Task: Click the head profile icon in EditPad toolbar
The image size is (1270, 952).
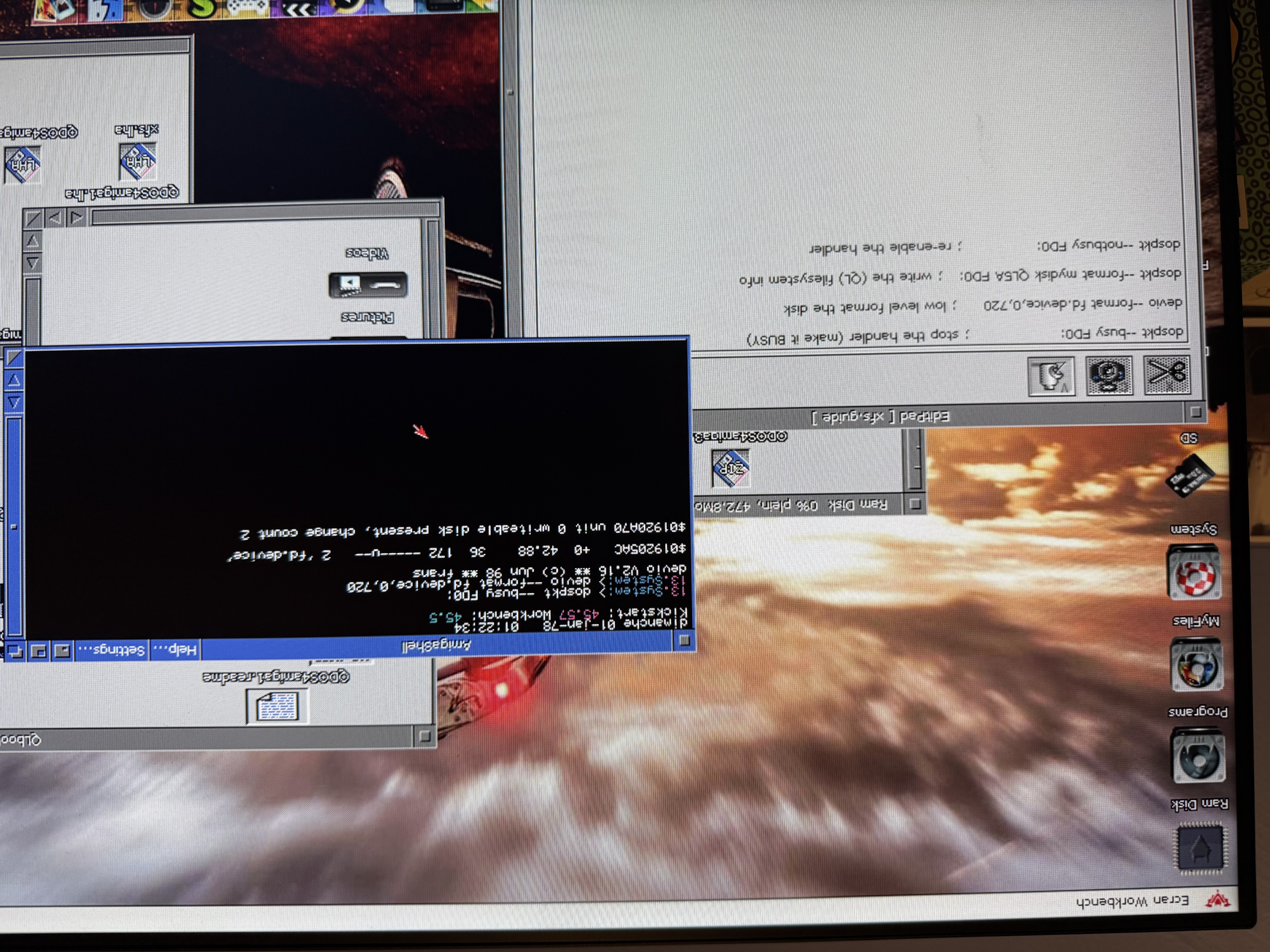Action: pyautogui.click(x=1051, y=376)
